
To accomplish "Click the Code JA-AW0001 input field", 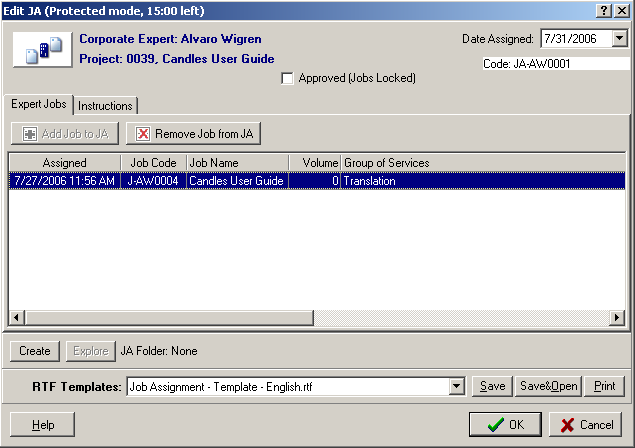I will tap(555, 64).
